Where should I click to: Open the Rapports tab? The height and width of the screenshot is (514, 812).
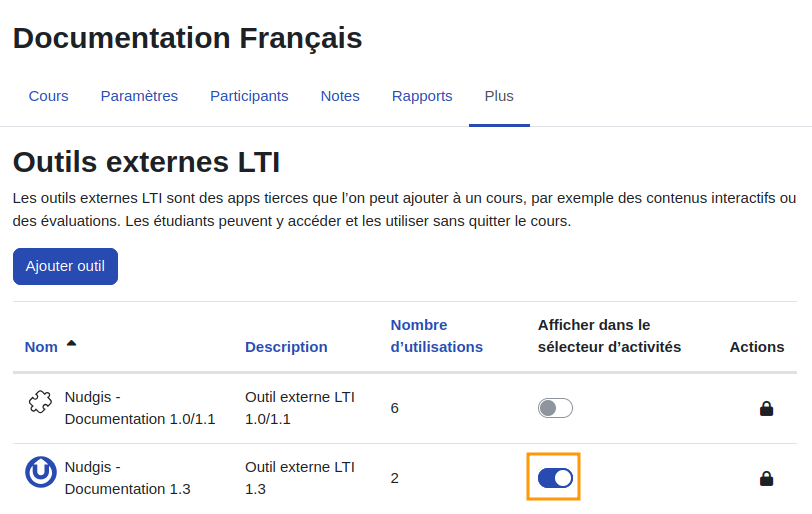pyautogui.click(x=422, y=96)
